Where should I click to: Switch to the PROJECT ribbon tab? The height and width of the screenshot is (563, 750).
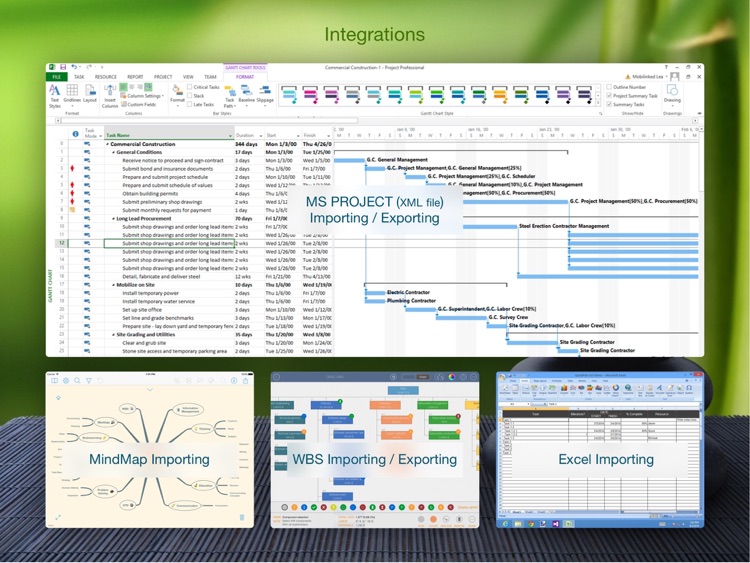coord(163,77)
